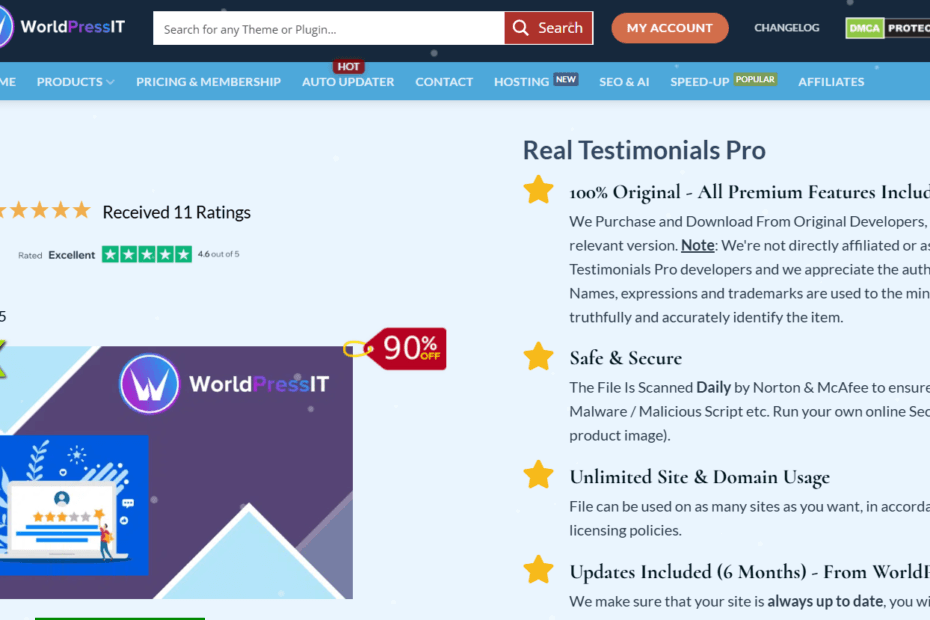Select the SEO & AI menu item
930x620 pixels.
click(624, 82)
